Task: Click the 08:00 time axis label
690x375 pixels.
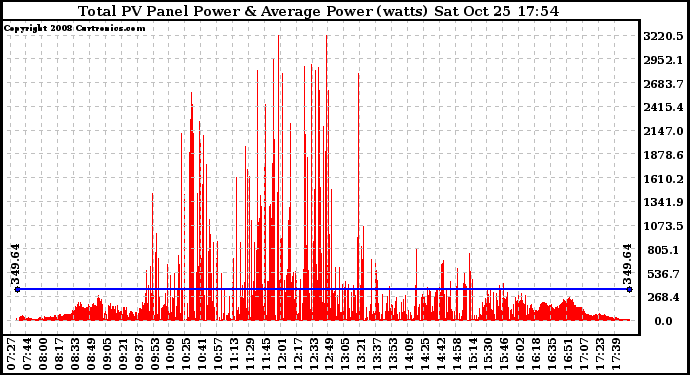Action: click(x=43, y=354)
